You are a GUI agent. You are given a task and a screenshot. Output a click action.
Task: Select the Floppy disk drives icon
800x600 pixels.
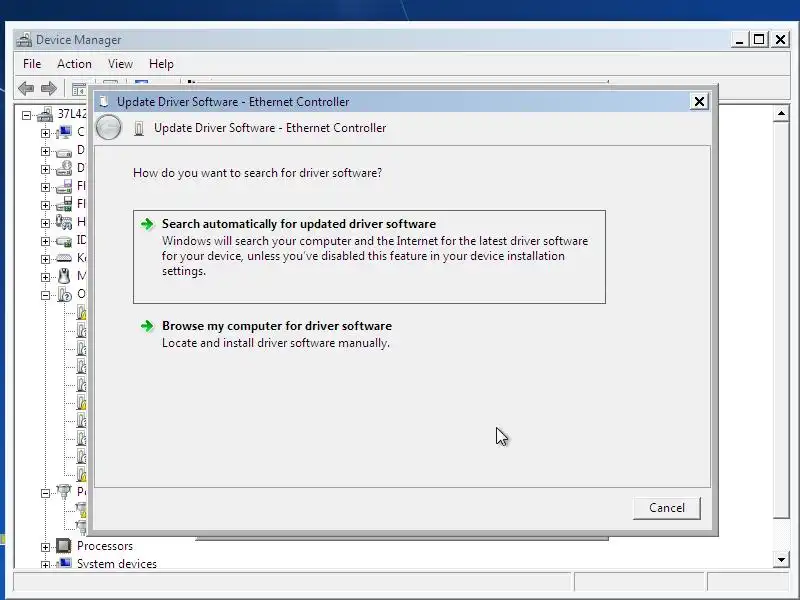pos(64,186)
